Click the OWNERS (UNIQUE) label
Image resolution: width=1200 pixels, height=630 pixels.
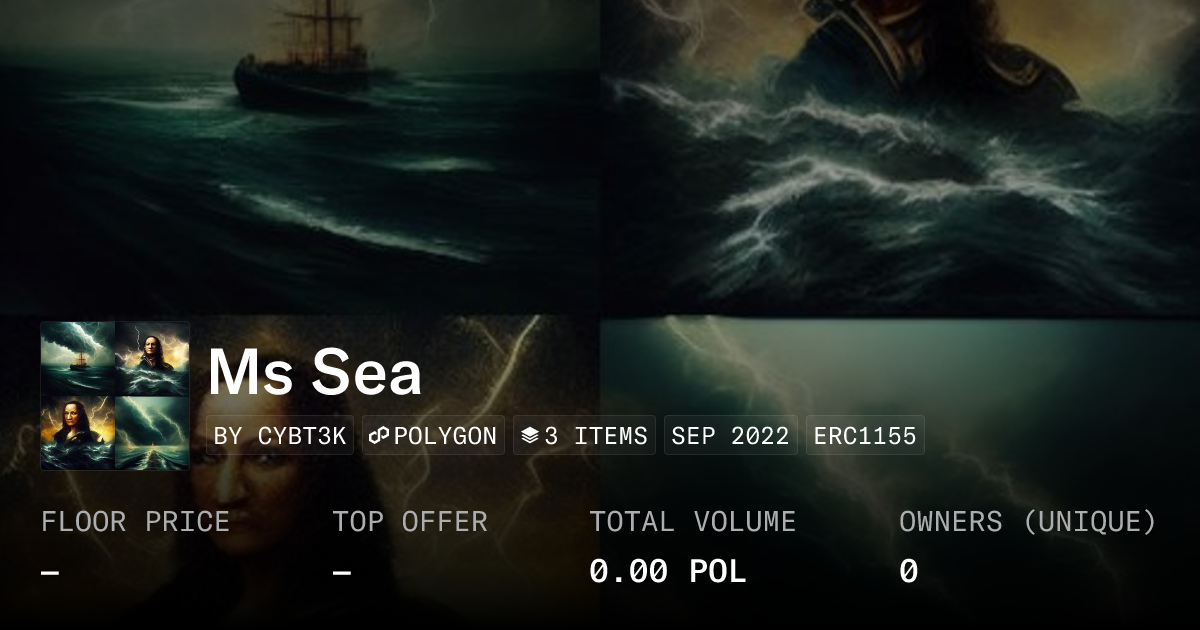click(1028, 522)
